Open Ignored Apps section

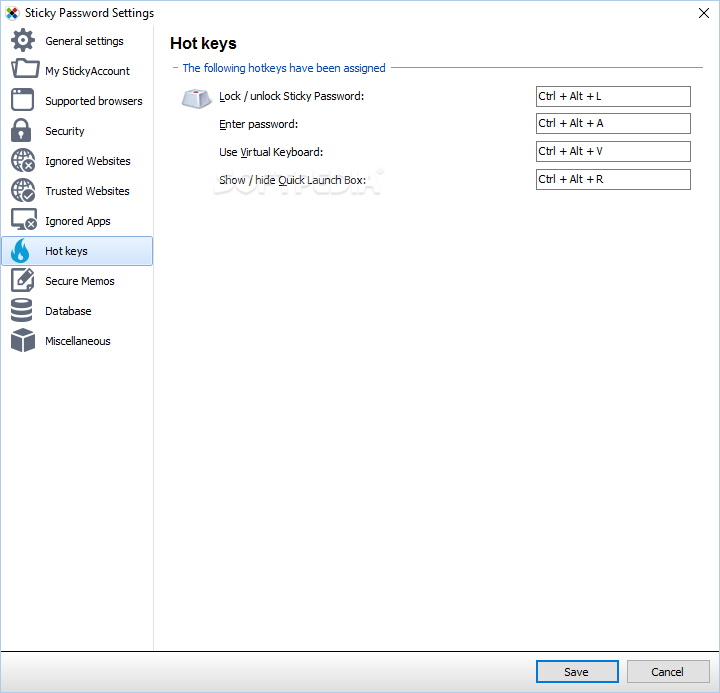[78, 221]
